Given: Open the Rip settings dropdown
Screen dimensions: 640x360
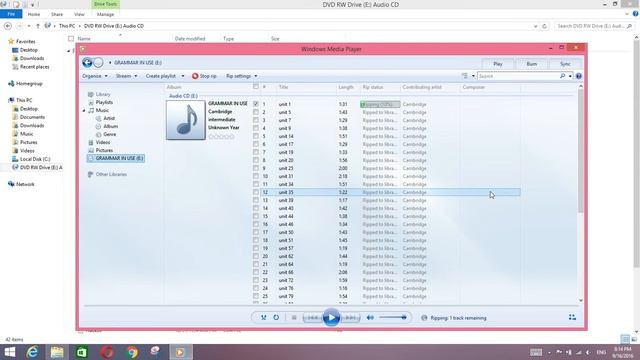Looking at the screenshot, I should point(242,76).
